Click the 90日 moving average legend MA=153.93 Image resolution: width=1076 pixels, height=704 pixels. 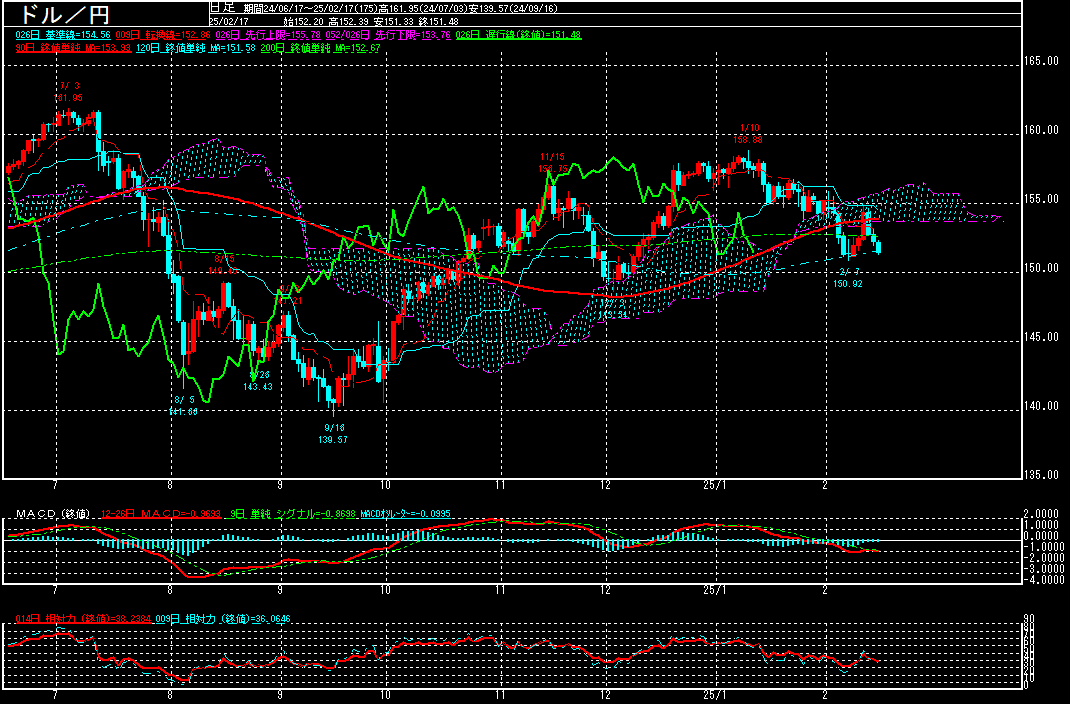[x=73, y=48]
